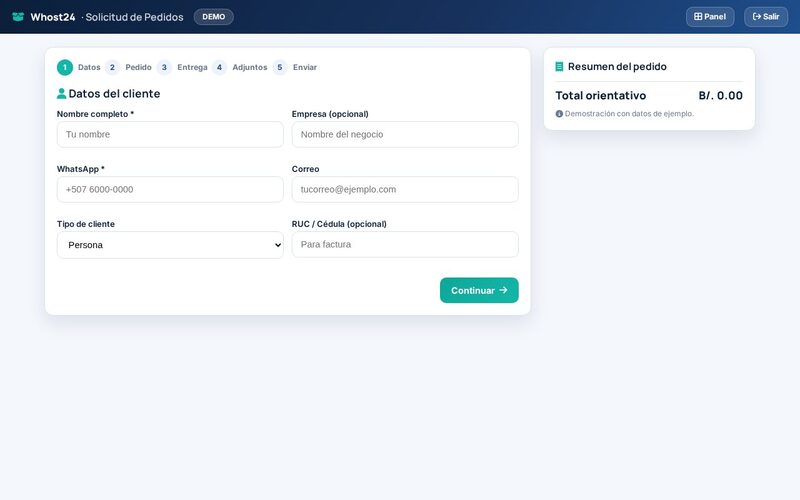The height and width of the screenshot is (500, 800).
Task: Click the Nombre completo label
Action: click(95, 114)
